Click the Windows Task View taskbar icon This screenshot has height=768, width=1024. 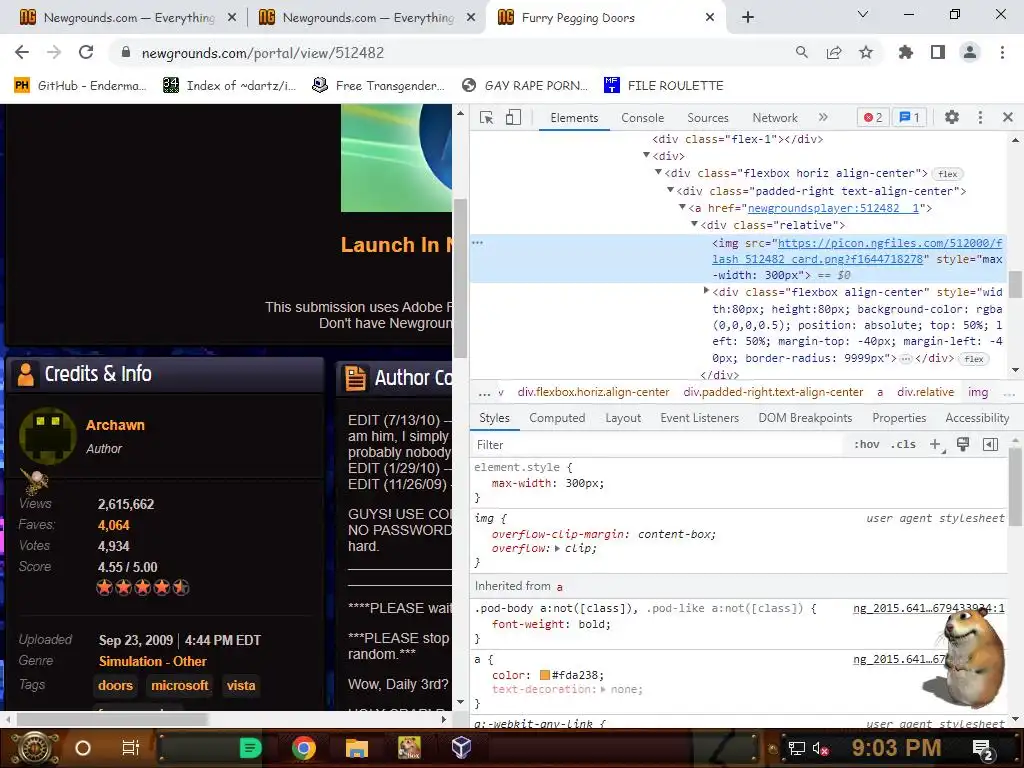[131, 748]
